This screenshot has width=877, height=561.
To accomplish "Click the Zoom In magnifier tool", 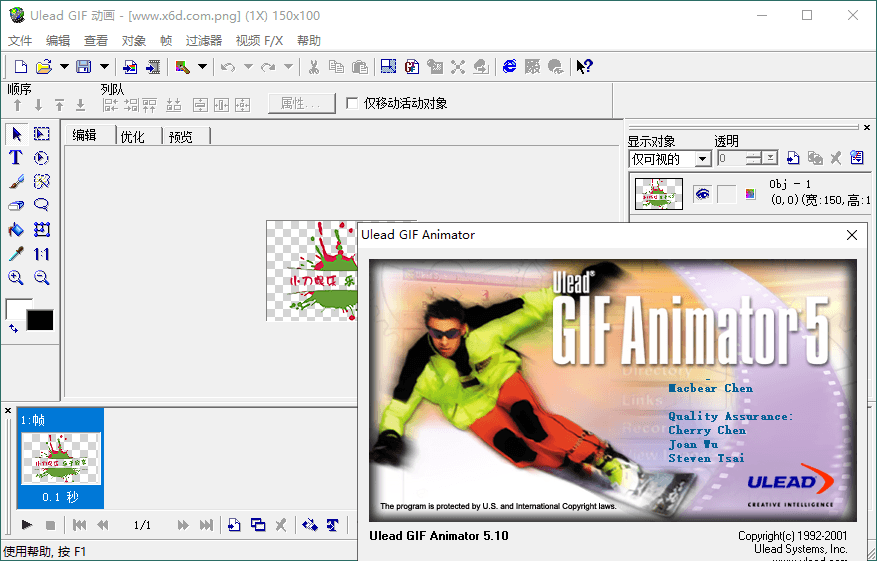I will click(x=16, y=278).
